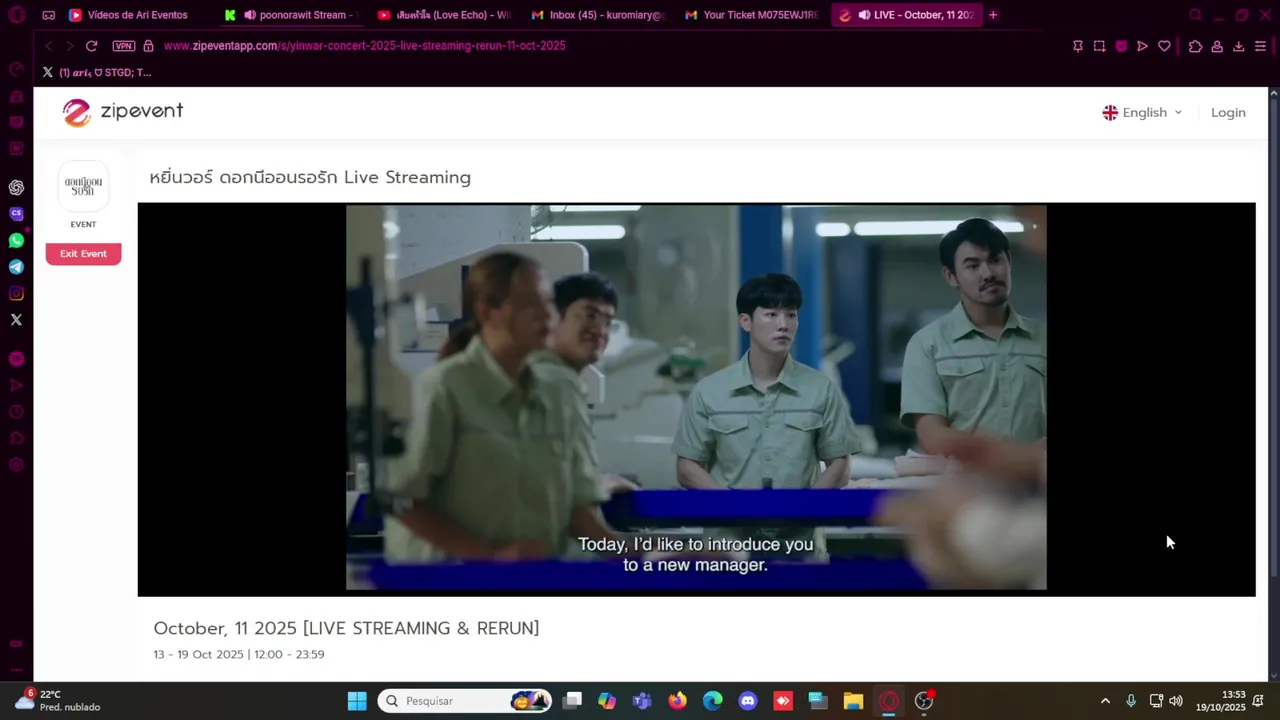Click the system tray volume icon
This screenshot has width=1280, height=720.
pyautogui.click(x=1176, y=701)
